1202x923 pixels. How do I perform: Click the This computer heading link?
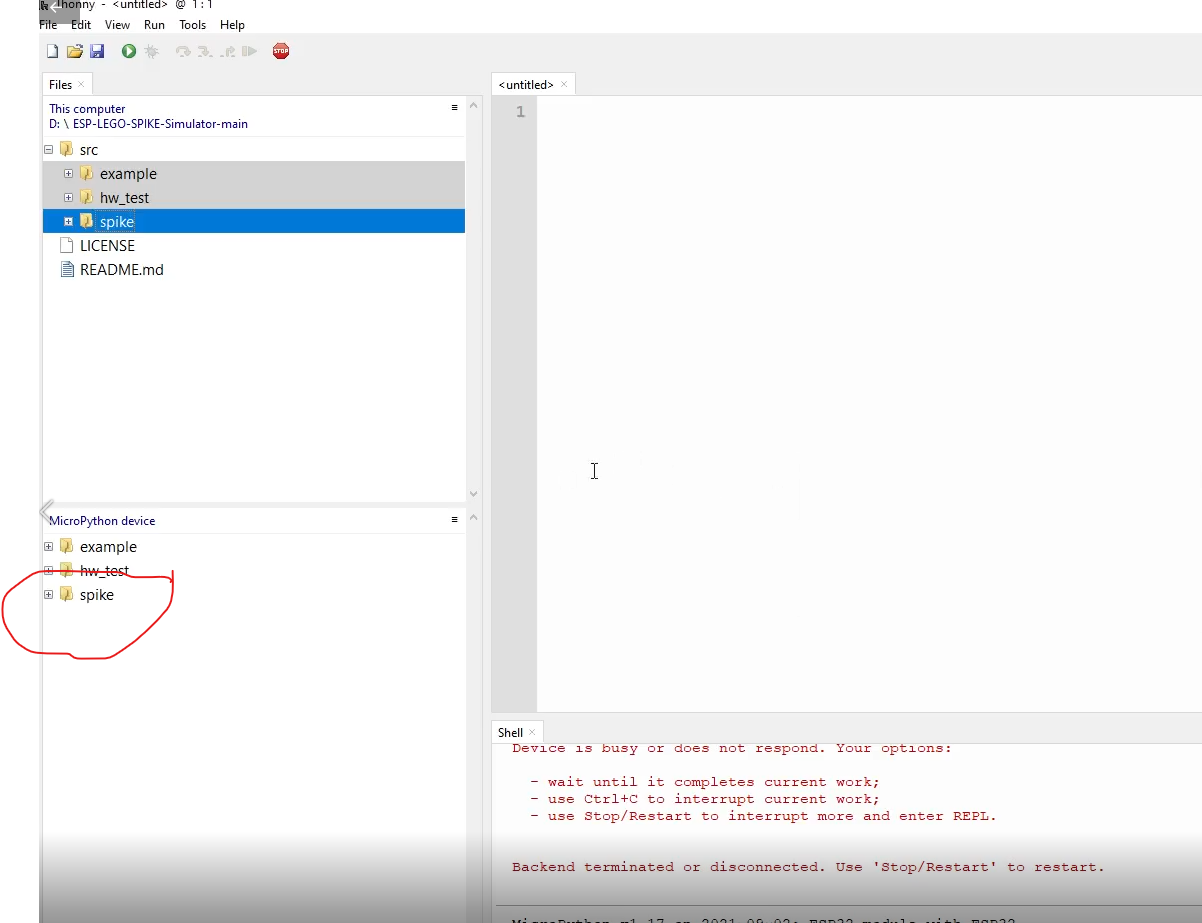pyautogui.click(x=87, y=109)
